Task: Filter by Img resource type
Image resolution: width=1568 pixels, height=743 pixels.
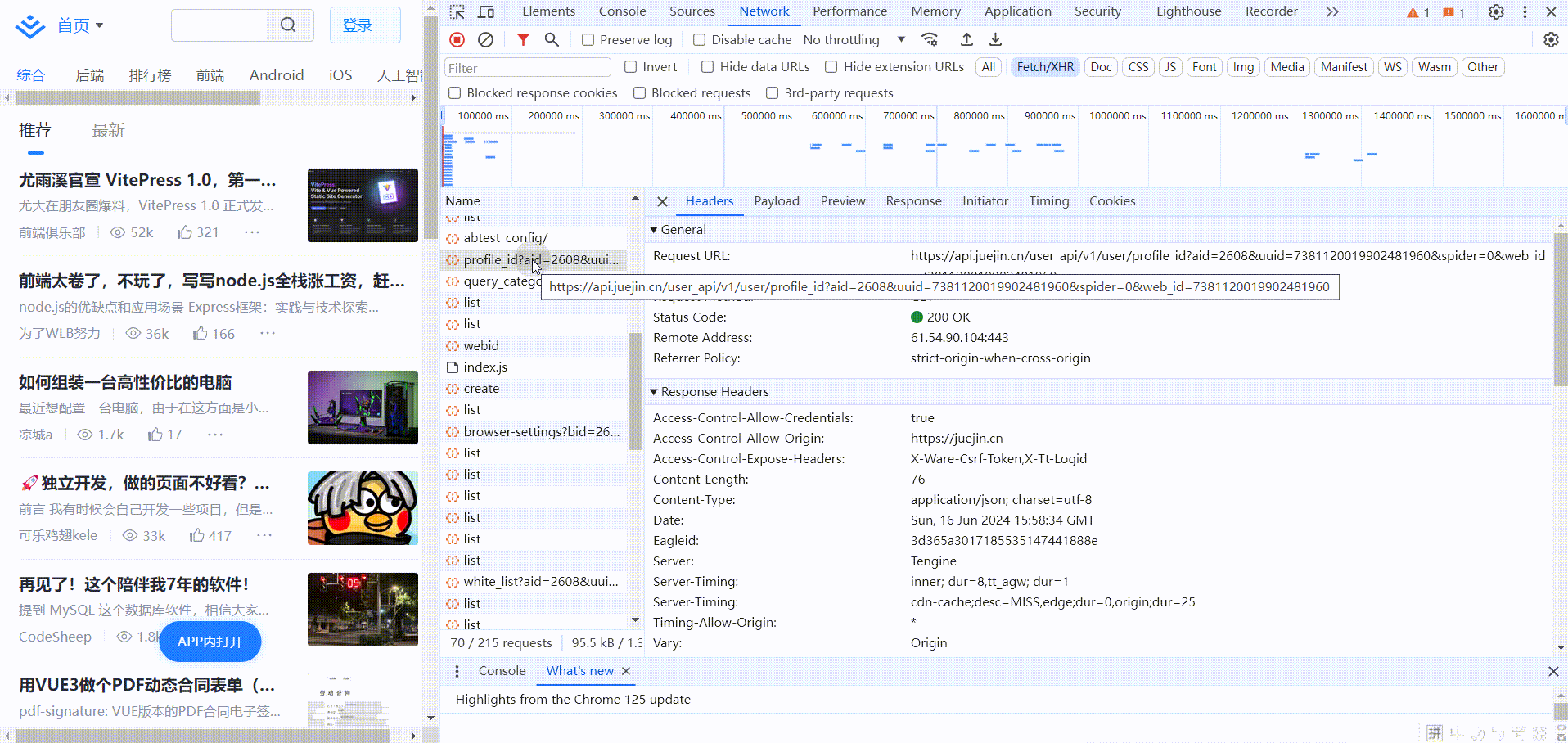Action: pos(1243,67)
